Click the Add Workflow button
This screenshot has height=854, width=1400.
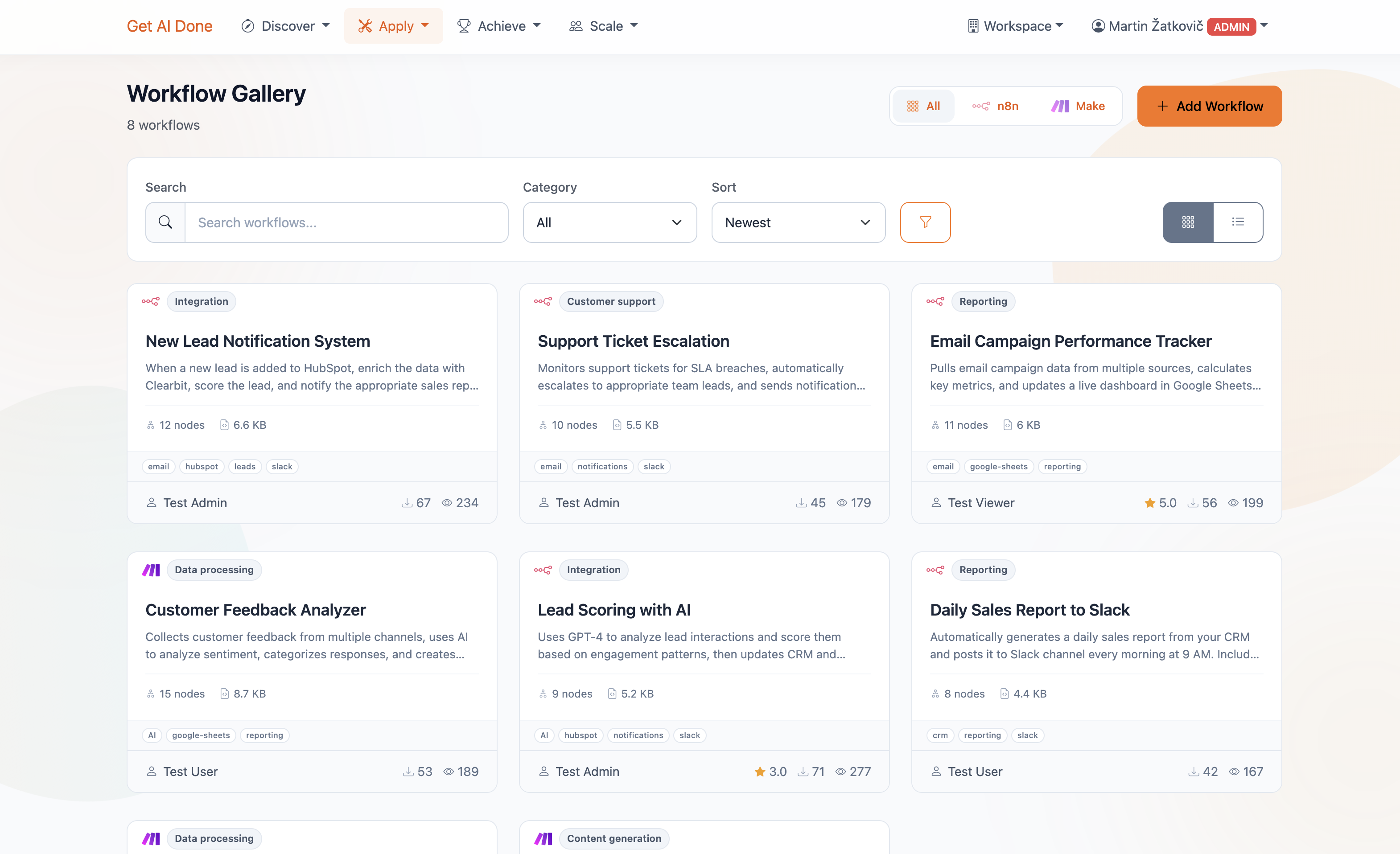(x=1209, y=106)
